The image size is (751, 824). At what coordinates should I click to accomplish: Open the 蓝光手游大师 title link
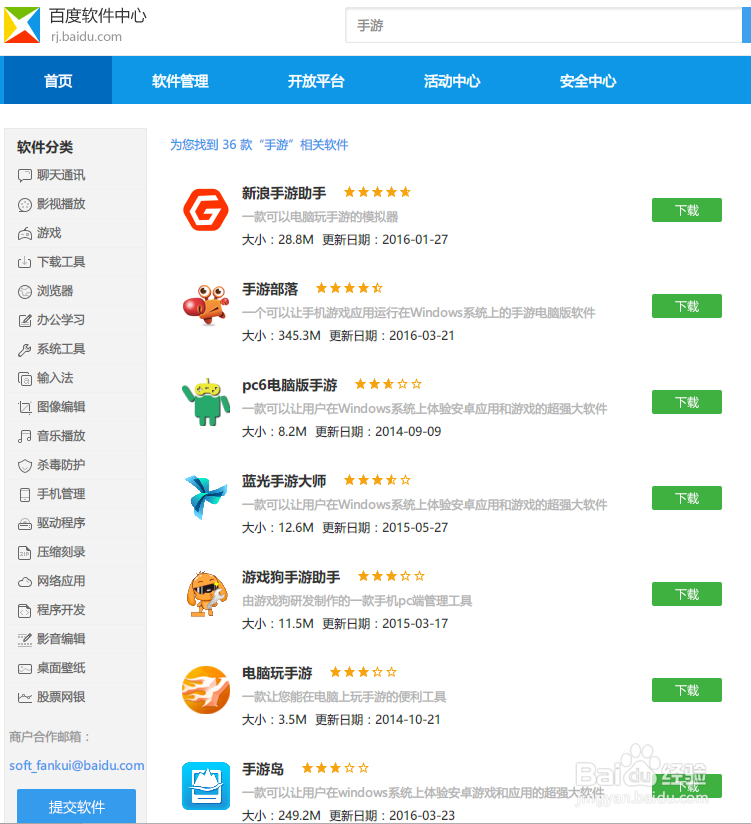tap(284, 481)
